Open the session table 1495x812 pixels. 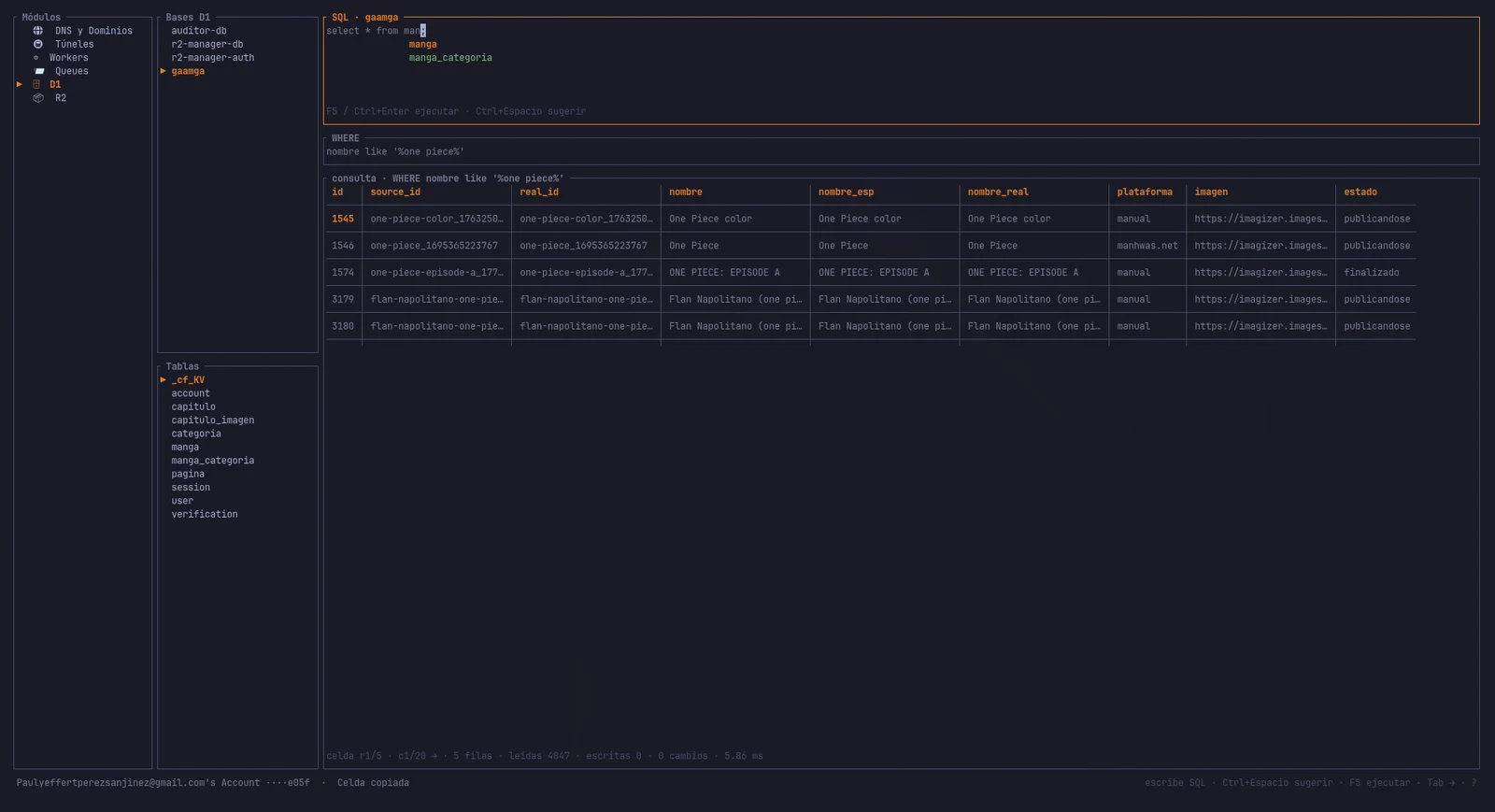190,488
